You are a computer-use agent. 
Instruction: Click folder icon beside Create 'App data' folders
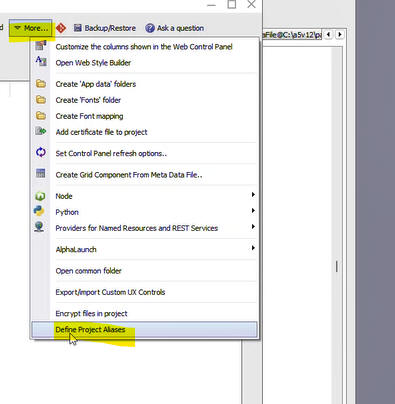(41, 83)
